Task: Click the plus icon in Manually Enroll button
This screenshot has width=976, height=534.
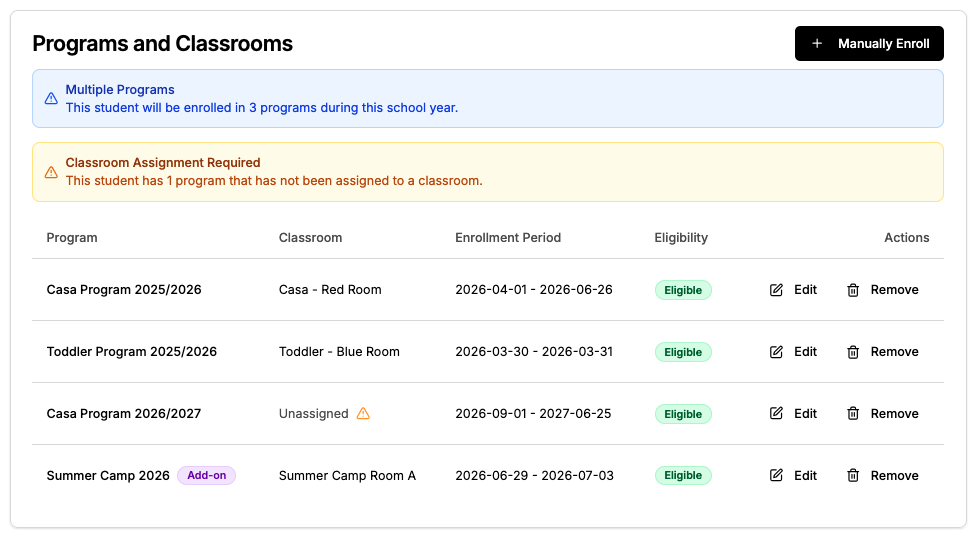Action: [x=817, y=44]
